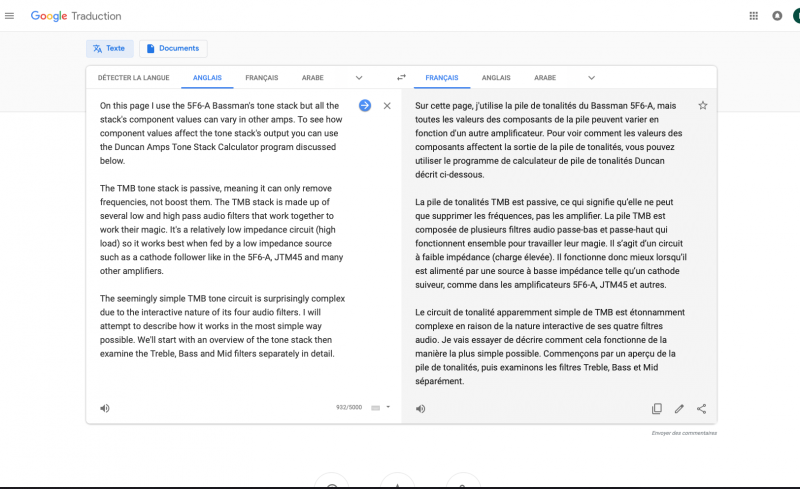The image size is (800, 489).
Task: Save translation with the star icon
Action: point(702,105)
